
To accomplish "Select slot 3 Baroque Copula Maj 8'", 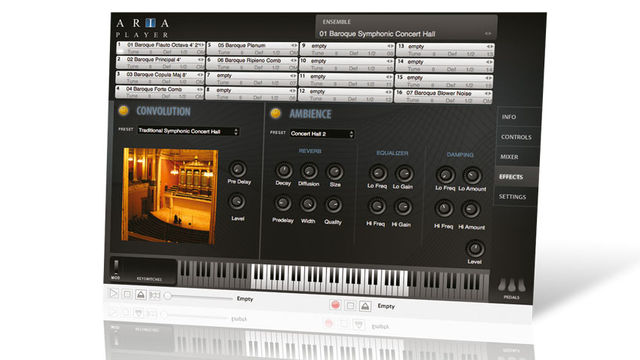I will 160,78.
